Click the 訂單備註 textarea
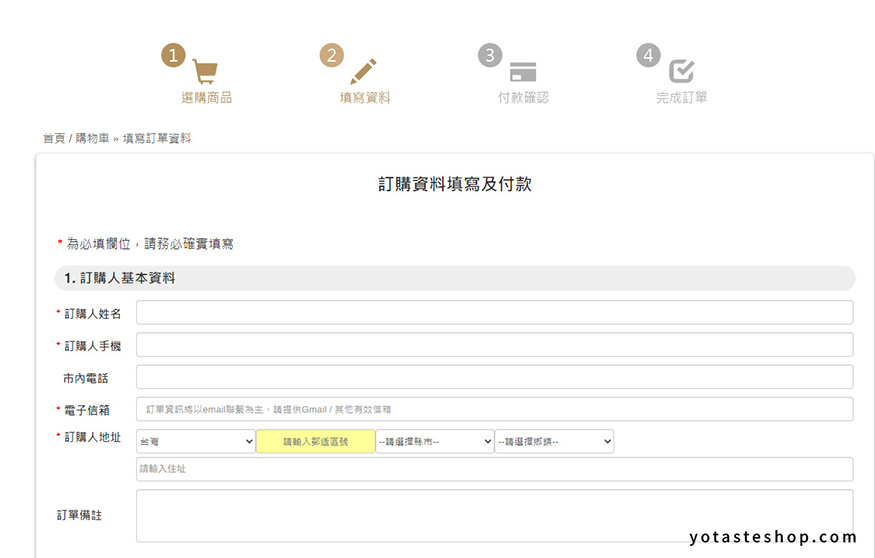 (x=494, y=516)
